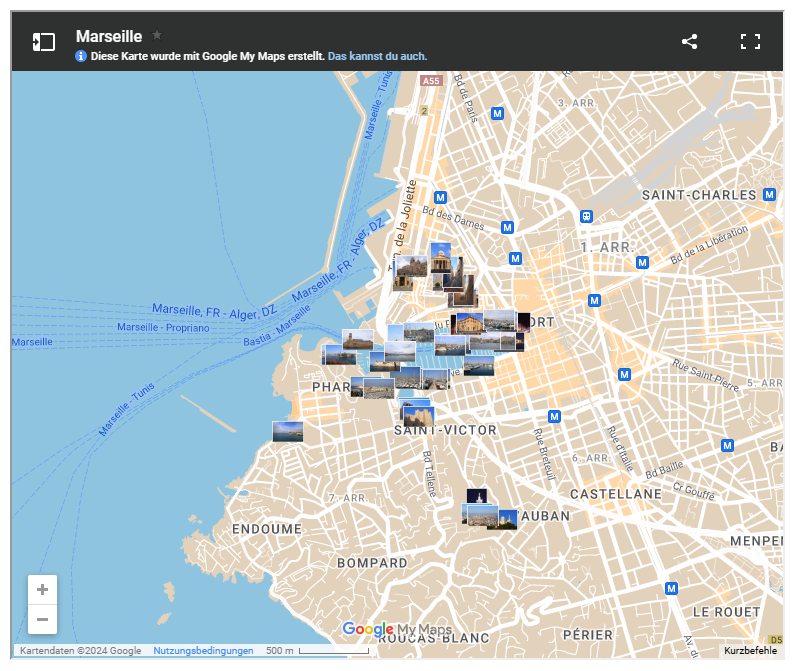Image resolution: width=795 pixels, height=671 pixels.
Task: Open the 'Das kannst du auch.' link
Action: [377, 57]
